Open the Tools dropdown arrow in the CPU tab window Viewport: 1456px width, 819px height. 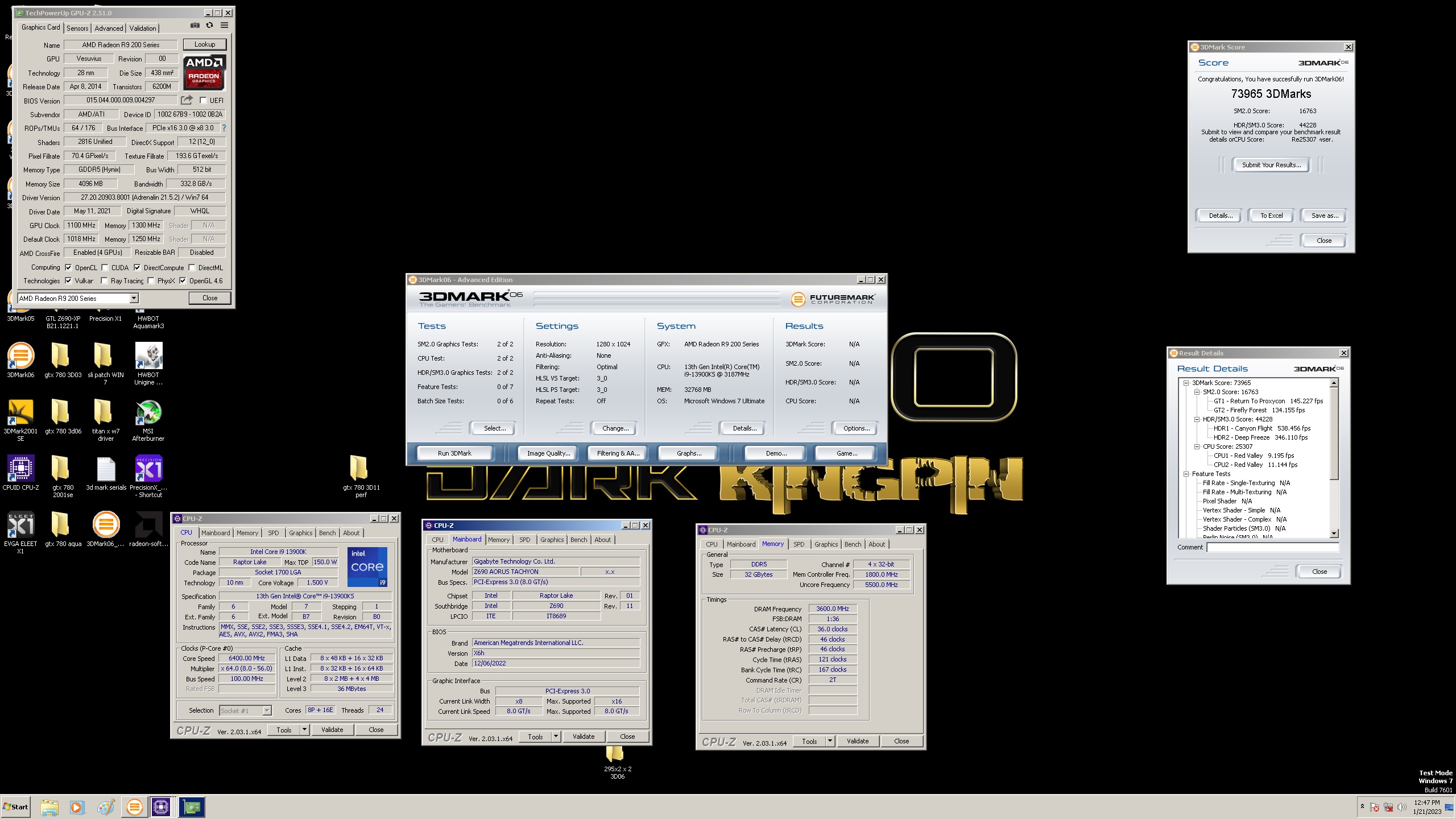click(304, 730)
